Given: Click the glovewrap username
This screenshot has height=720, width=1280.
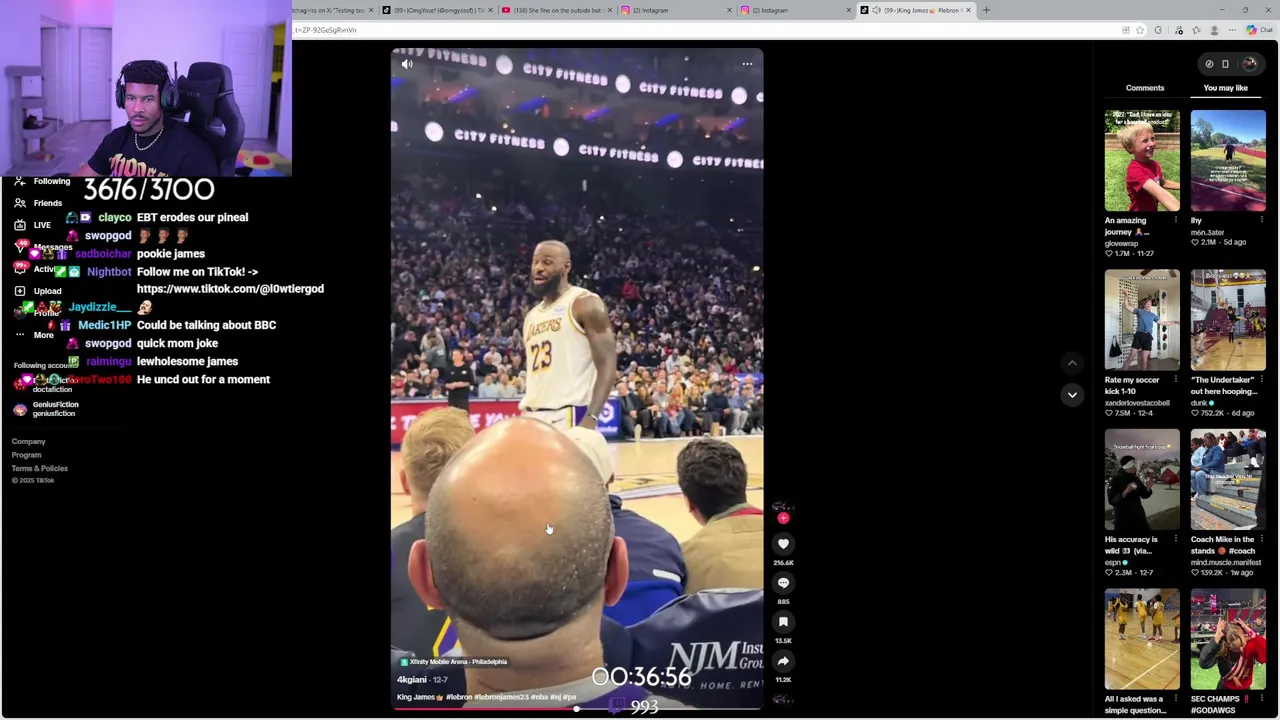Looking at the screenshot, I should click(x=1121, y=243).
